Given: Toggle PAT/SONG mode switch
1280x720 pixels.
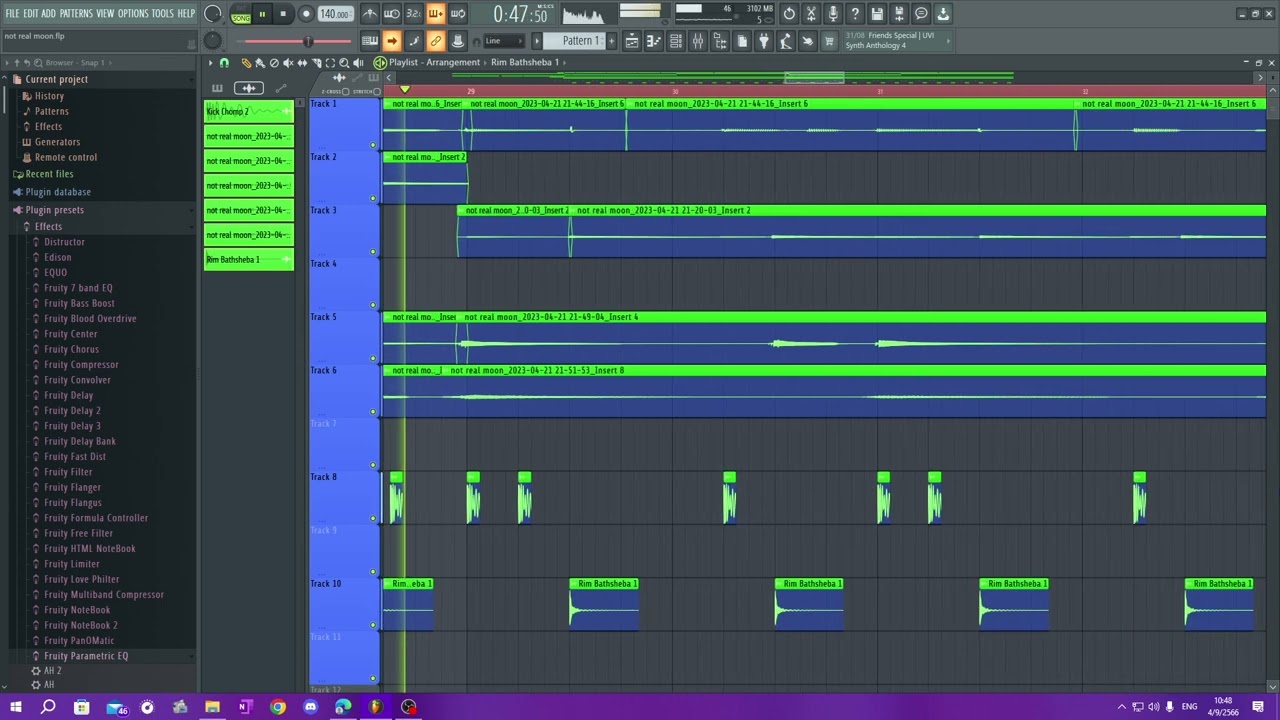Looking at the screenshot, I should click(x=241, y=14).
